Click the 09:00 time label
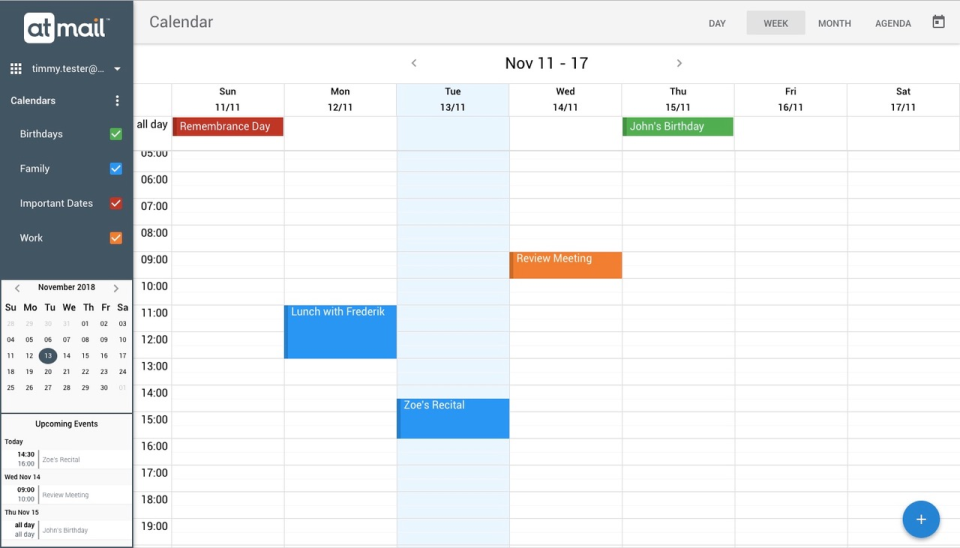The height and width of the screenshot is (548, 960). click(x=154, y=260)
